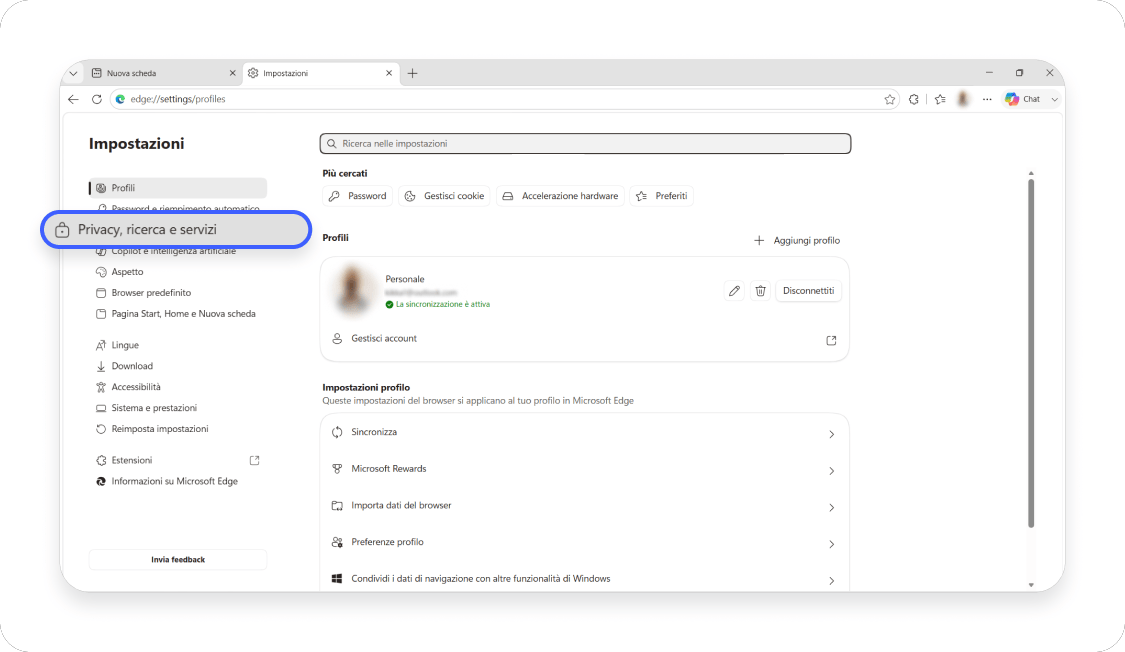This screenshot has width=1125, height=652.
Task: Expand the dropdown arrow next to Chat
Action: click(x=1054, y=99)
